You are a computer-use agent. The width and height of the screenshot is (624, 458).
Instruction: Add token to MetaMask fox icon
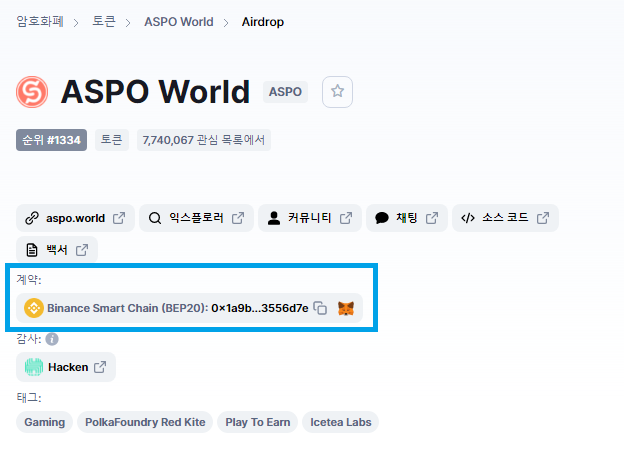coord(346,308)
